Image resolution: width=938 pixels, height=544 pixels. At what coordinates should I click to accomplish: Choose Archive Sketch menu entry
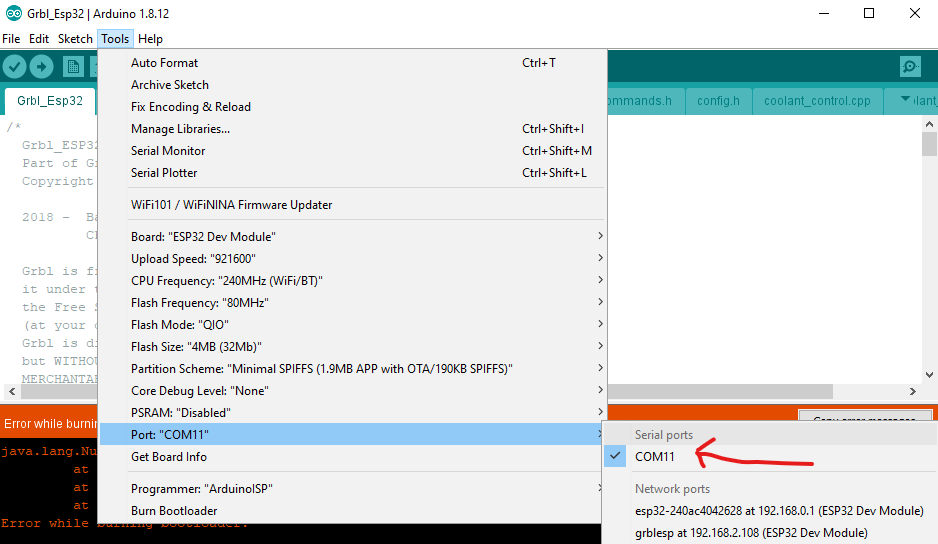[352, 85]
